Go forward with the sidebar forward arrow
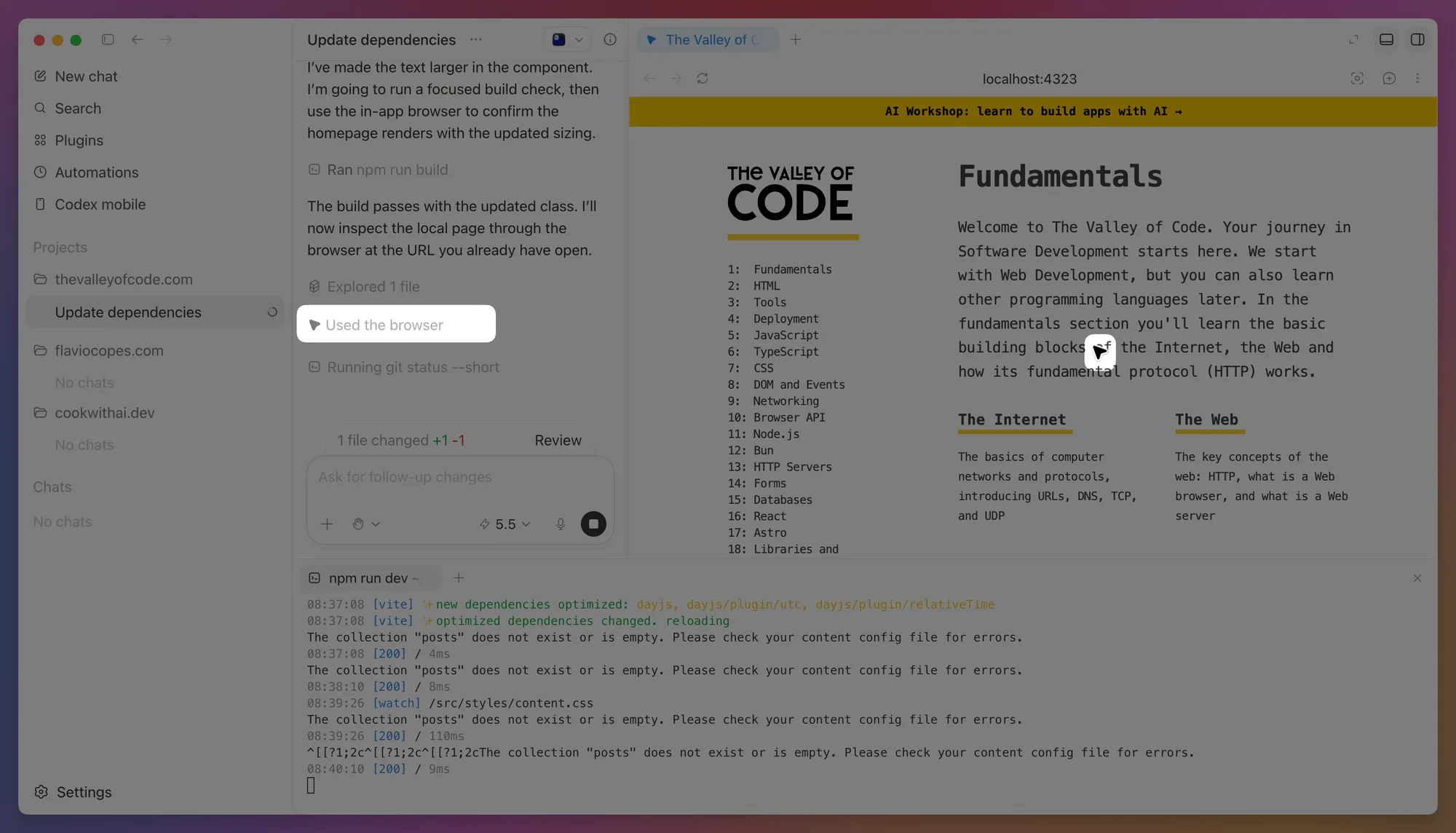Image resolution: width=1456 pixels, height=833 pixels. (167, 39)
